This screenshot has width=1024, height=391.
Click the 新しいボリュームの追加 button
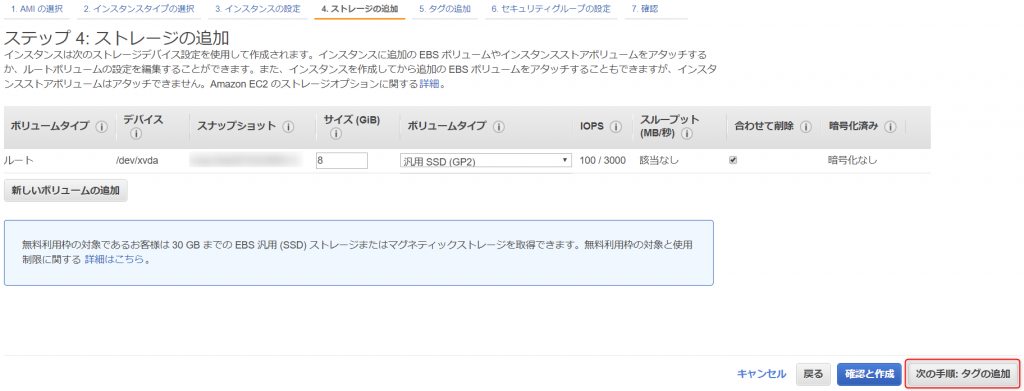[65, 191]
